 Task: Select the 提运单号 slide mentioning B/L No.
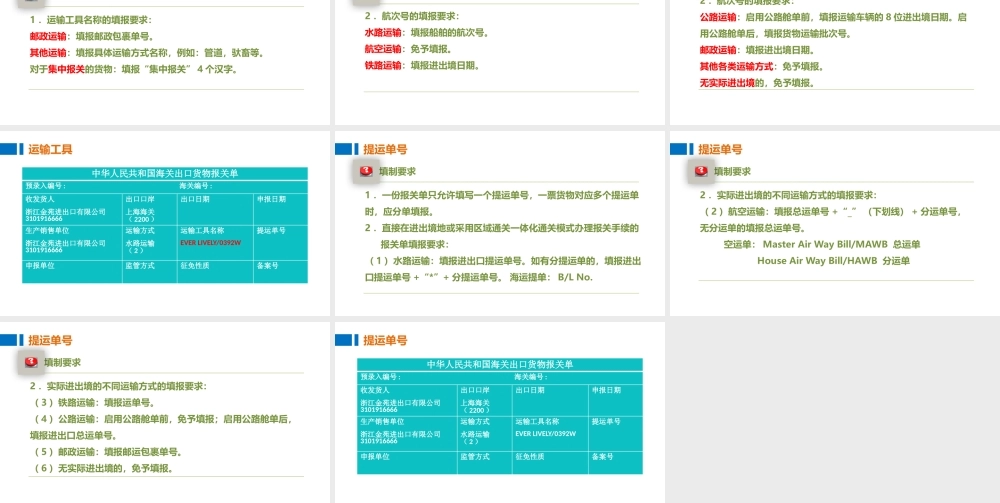coord(500,223)
